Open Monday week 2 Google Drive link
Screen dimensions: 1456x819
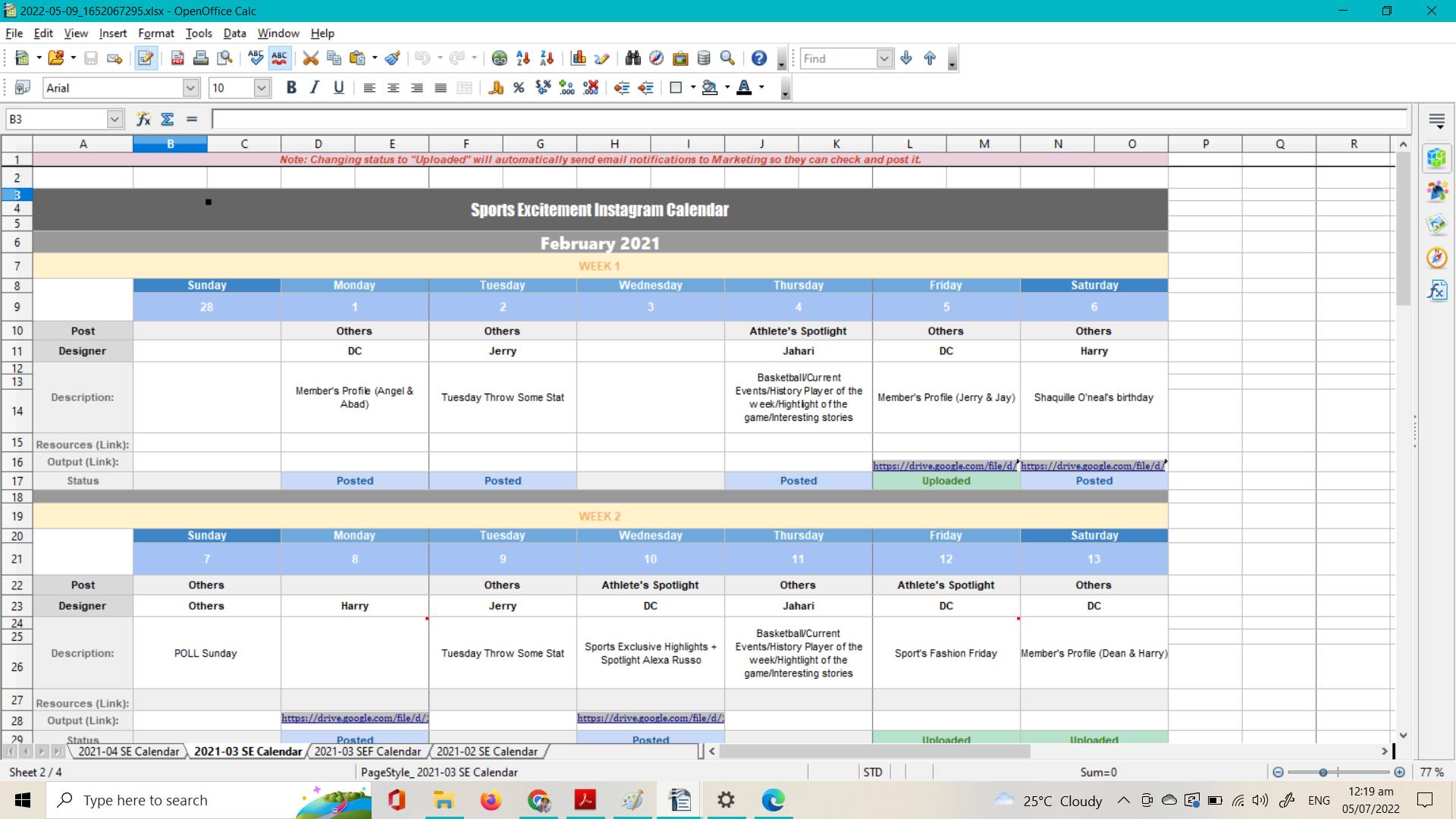354,717
